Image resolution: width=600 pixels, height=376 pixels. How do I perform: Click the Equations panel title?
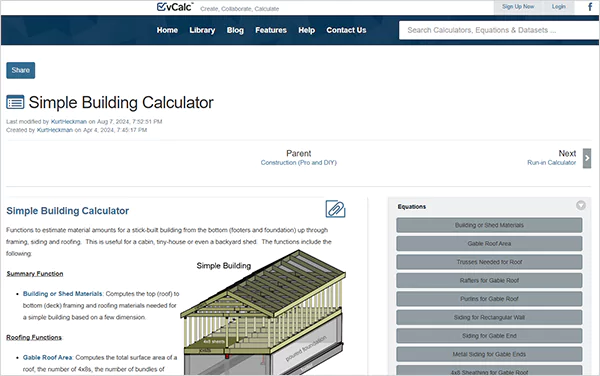tap(412, 207)
